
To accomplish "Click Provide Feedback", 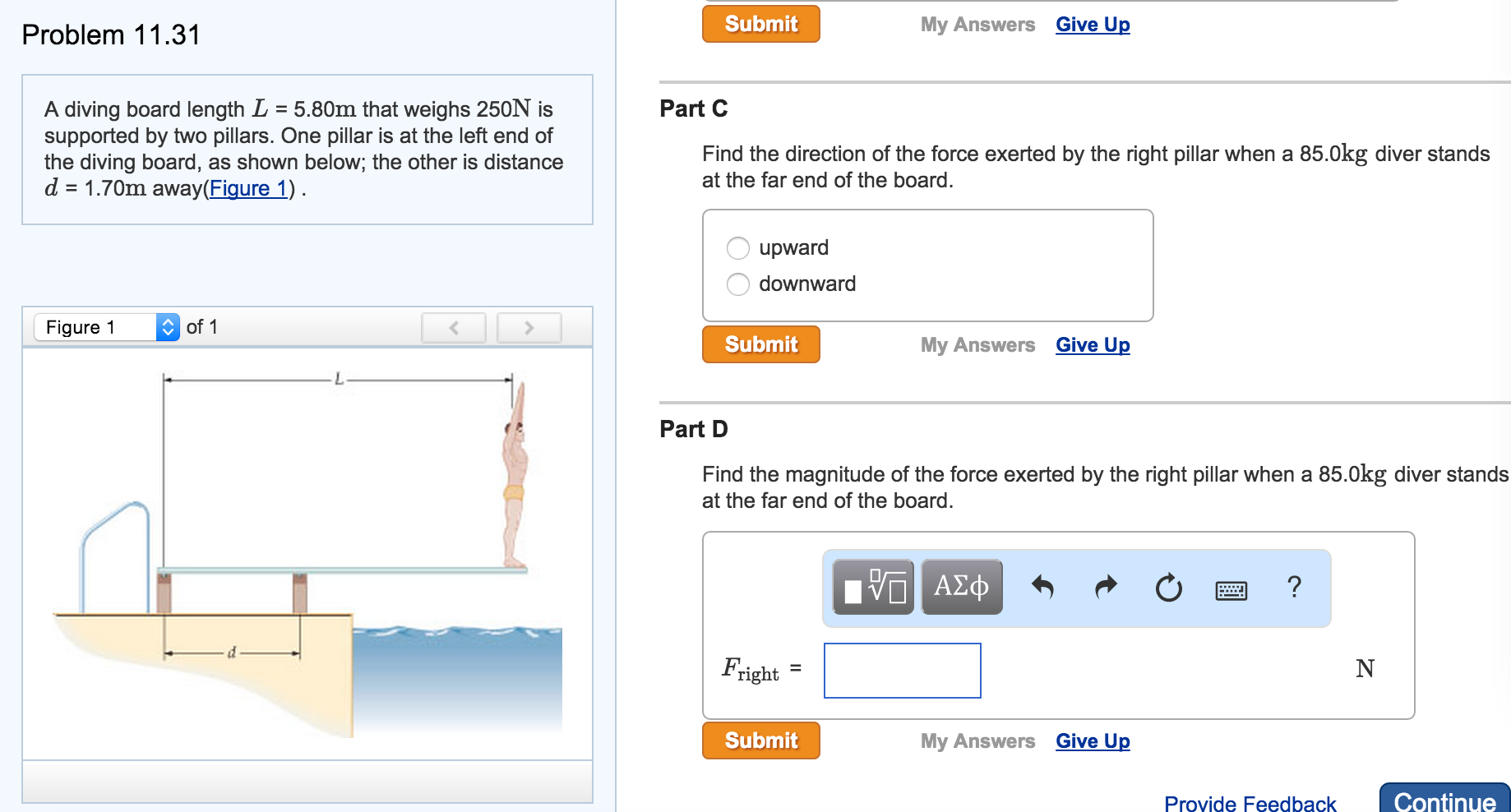I will [x=1250, y=801].
